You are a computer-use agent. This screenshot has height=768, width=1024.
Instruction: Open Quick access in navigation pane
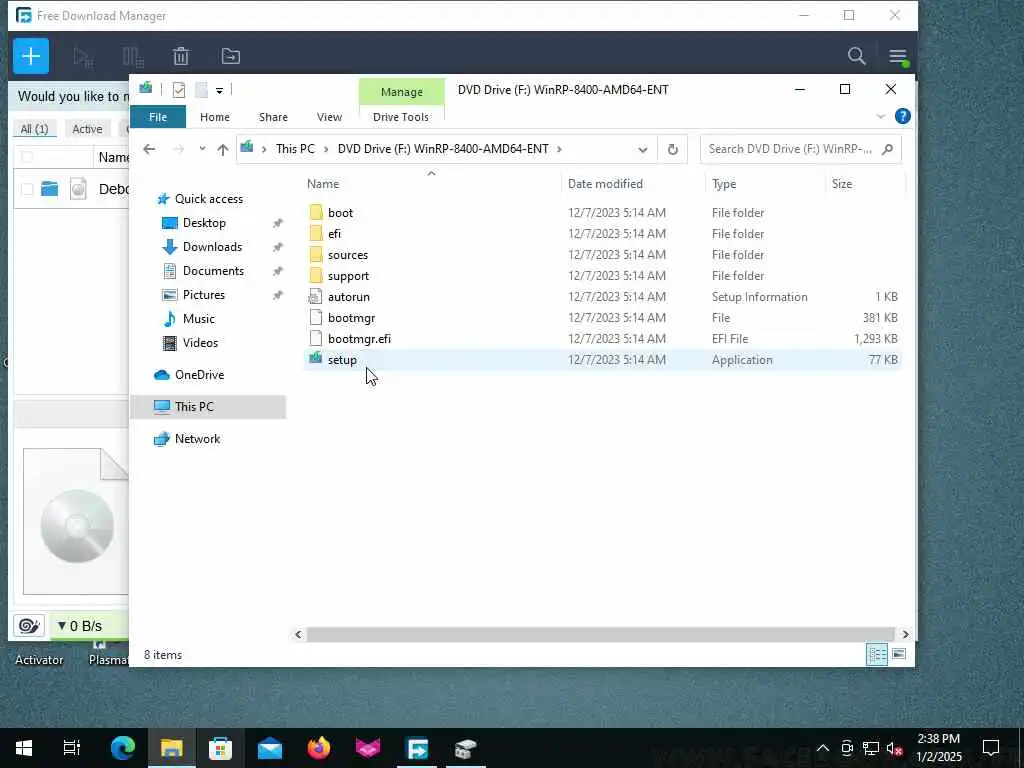click(208, 199)
